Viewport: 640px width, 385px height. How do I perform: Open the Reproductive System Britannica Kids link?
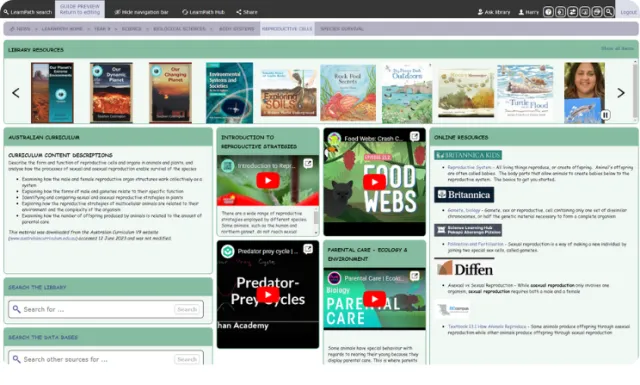tap(464, 167)
